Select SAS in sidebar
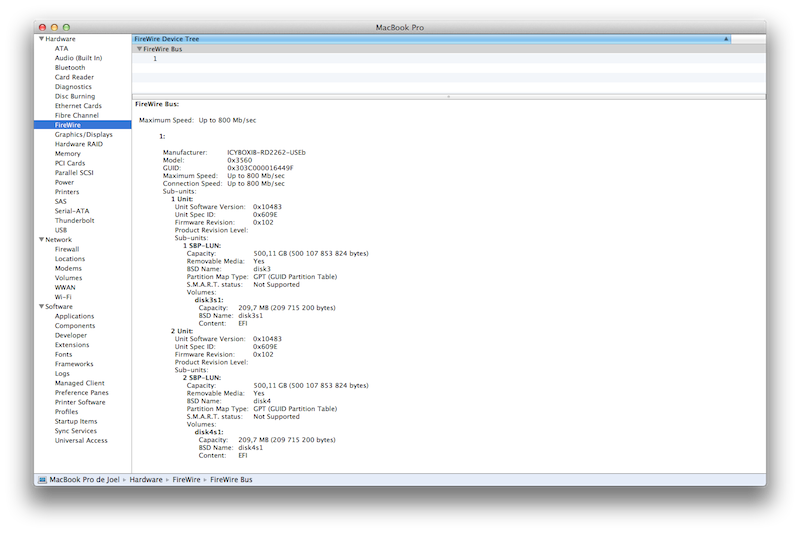Viewport: 800px width, 533px height. tap(61, 201)
